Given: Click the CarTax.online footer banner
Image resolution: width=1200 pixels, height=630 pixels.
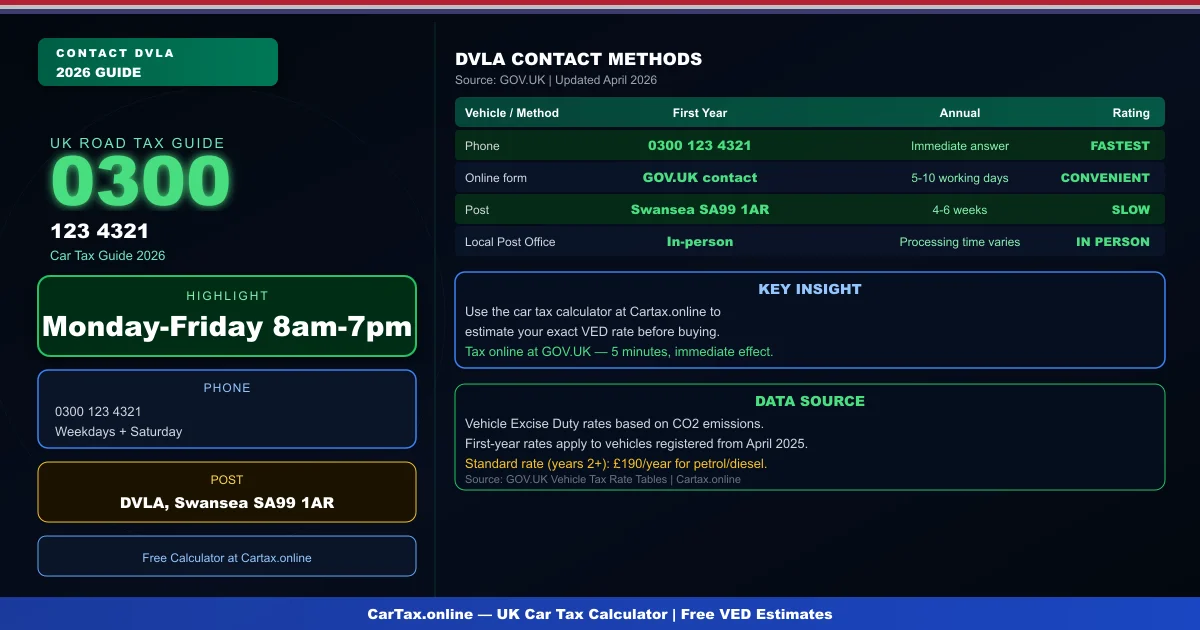Looking at the screenshot, I should (x=600, y=614).
